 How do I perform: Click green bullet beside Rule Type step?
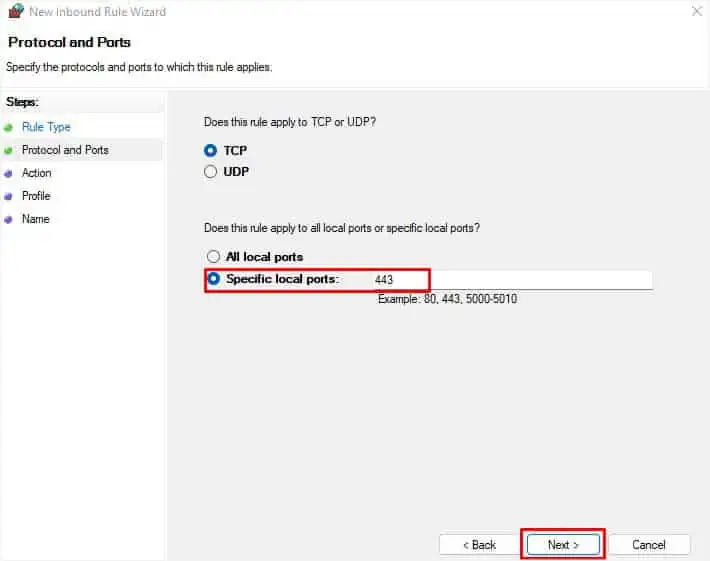pyautogui.click(x=9, y=128)
